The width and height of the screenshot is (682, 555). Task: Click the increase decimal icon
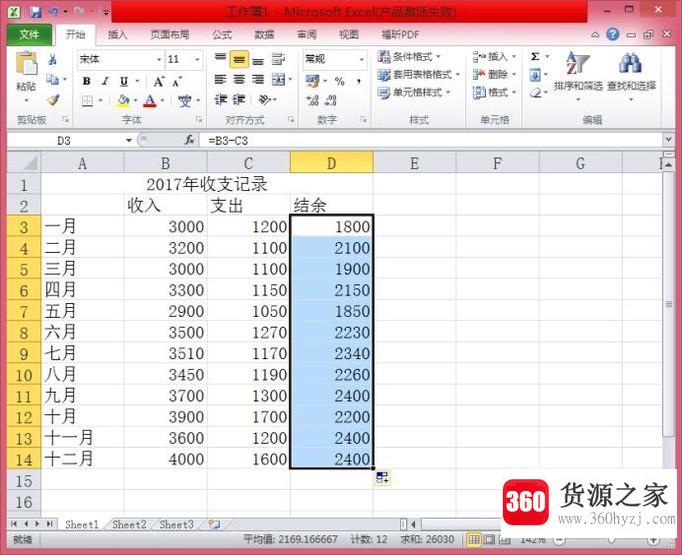coord(312,100)
